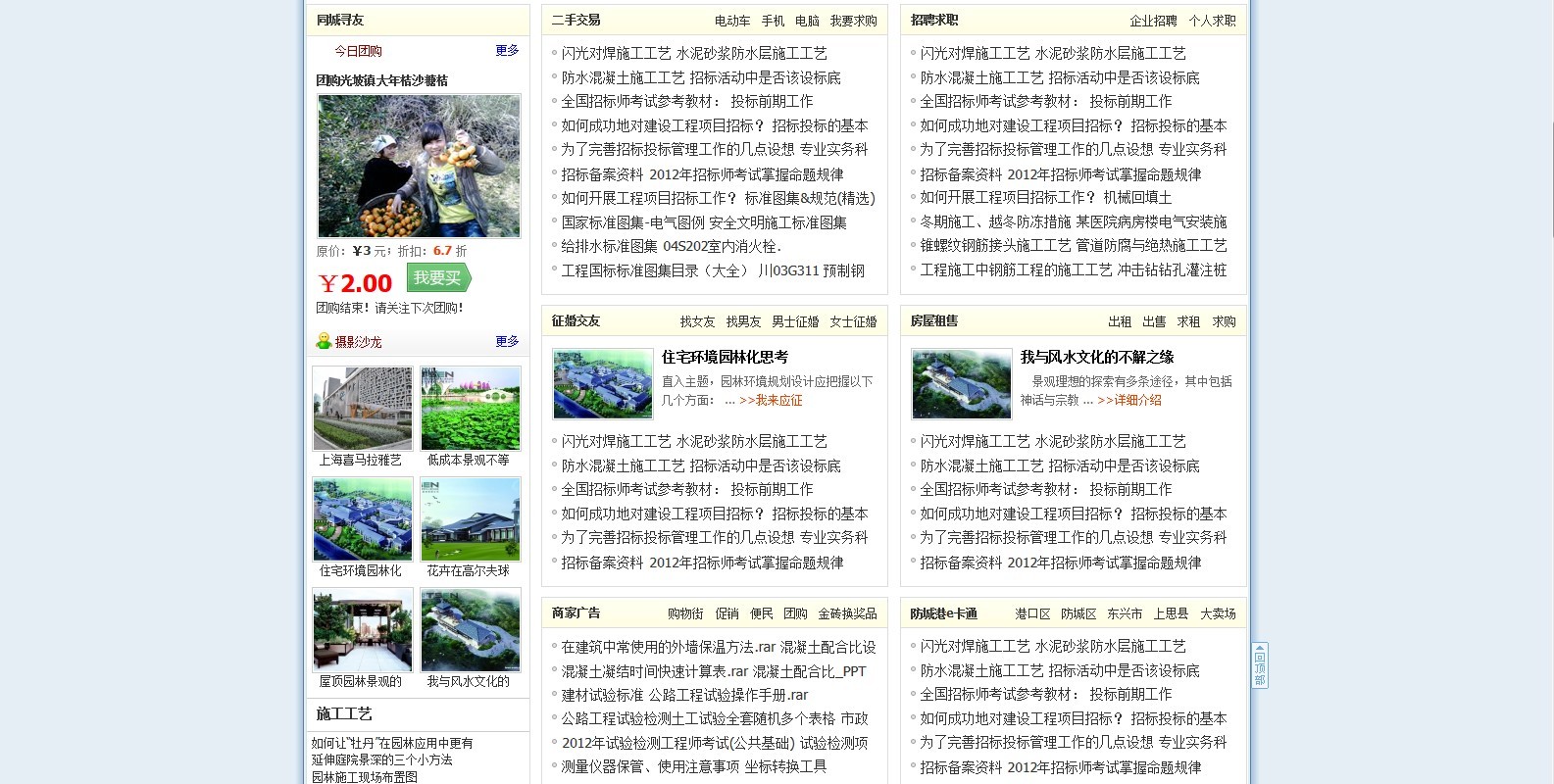Image resolution: width=1554 pixels, height=784 pixels.
Task: Open thumbnail captioned 低成本景观不等
Action: point(471,409)
